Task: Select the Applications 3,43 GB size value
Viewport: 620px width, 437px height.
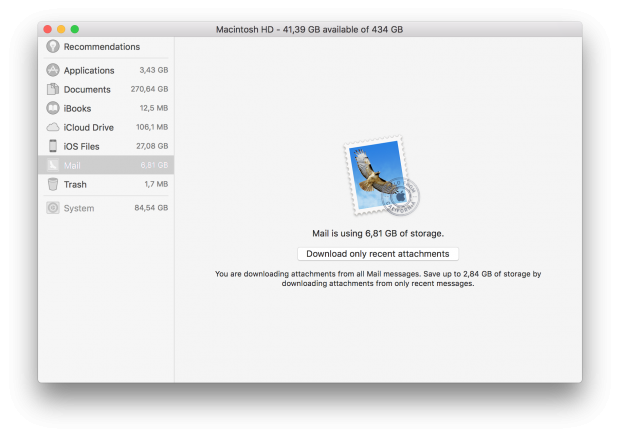Action: (153, 70)
